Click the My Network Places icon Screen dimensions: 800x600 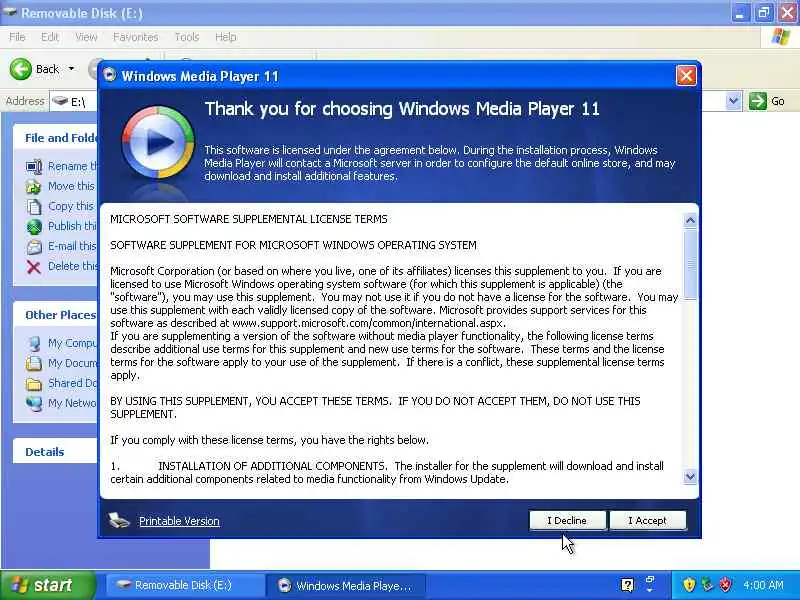point(34,403)
